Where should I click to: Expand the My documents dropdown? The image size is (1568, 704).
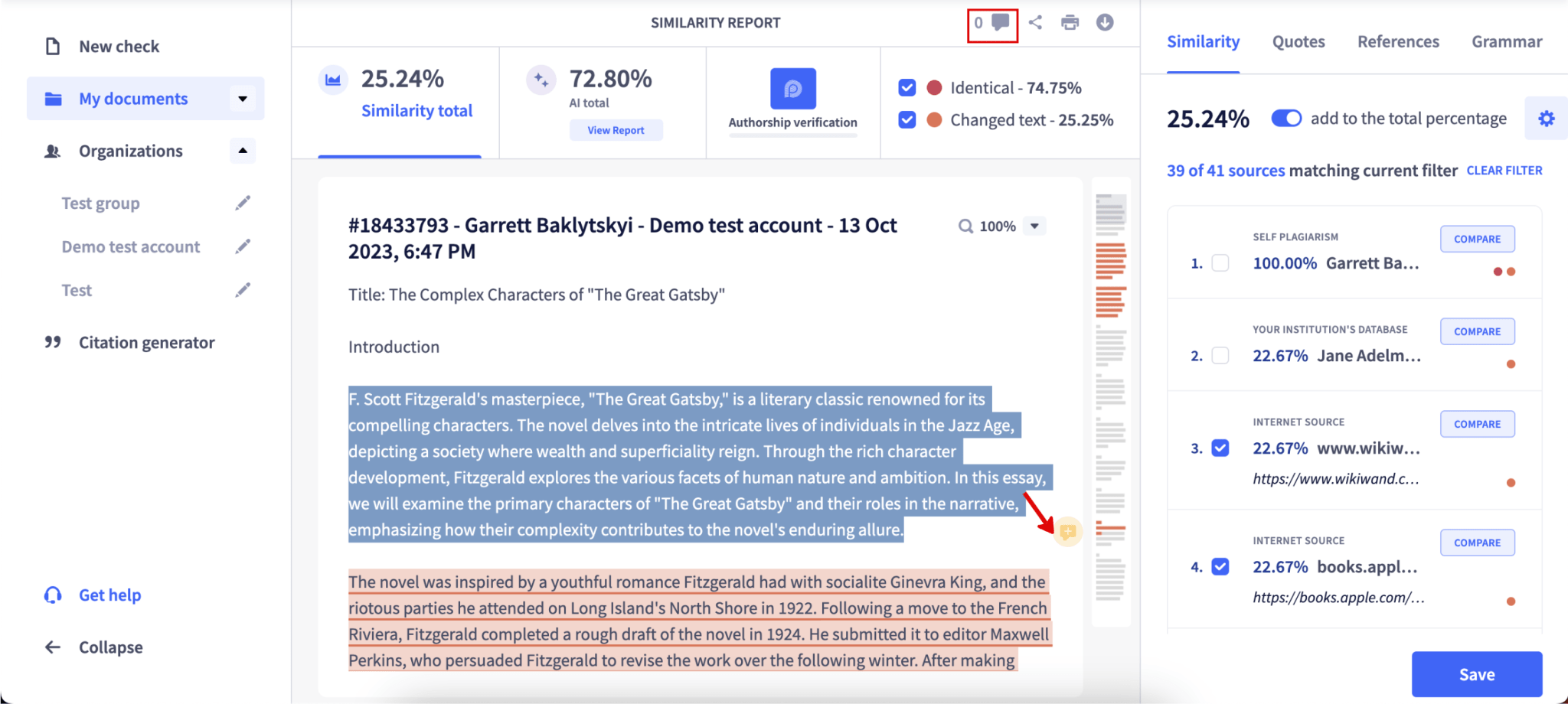[x=242, y=98]
